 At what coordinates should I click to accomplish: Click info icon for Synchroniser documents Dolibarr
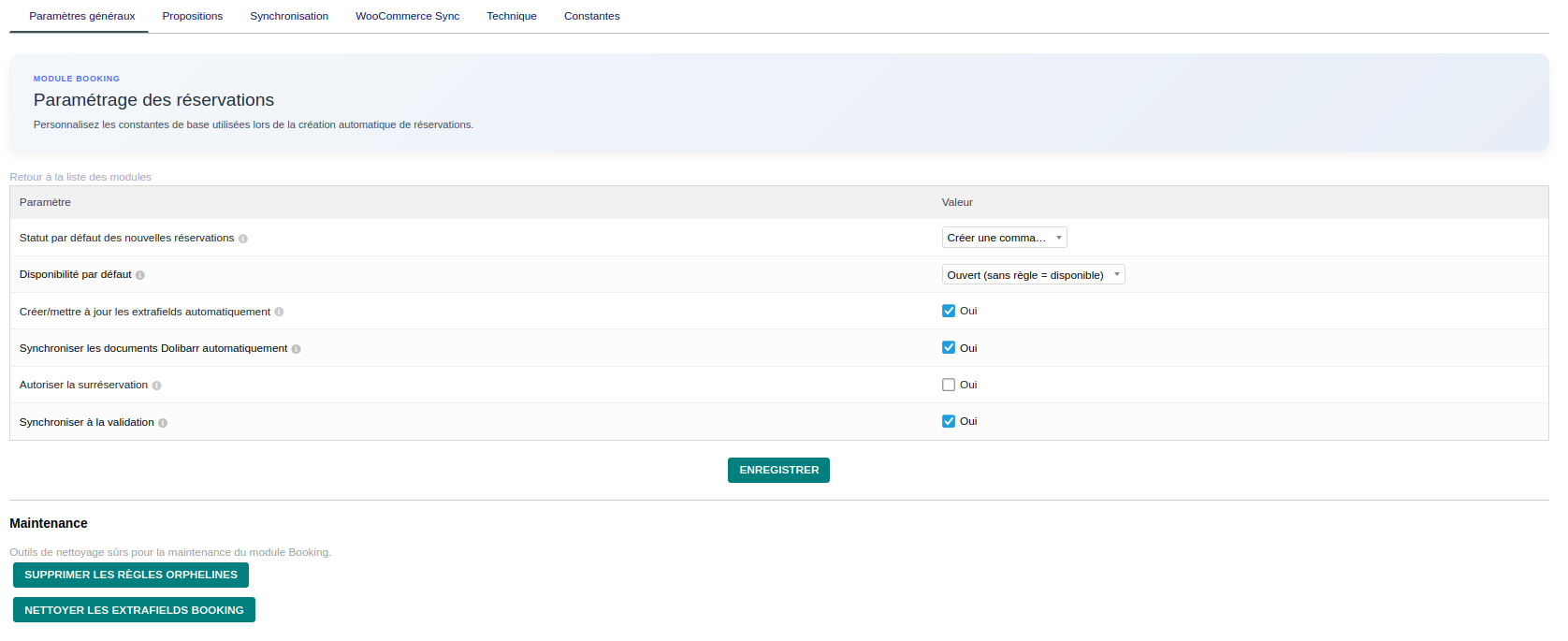coord(297,349)
